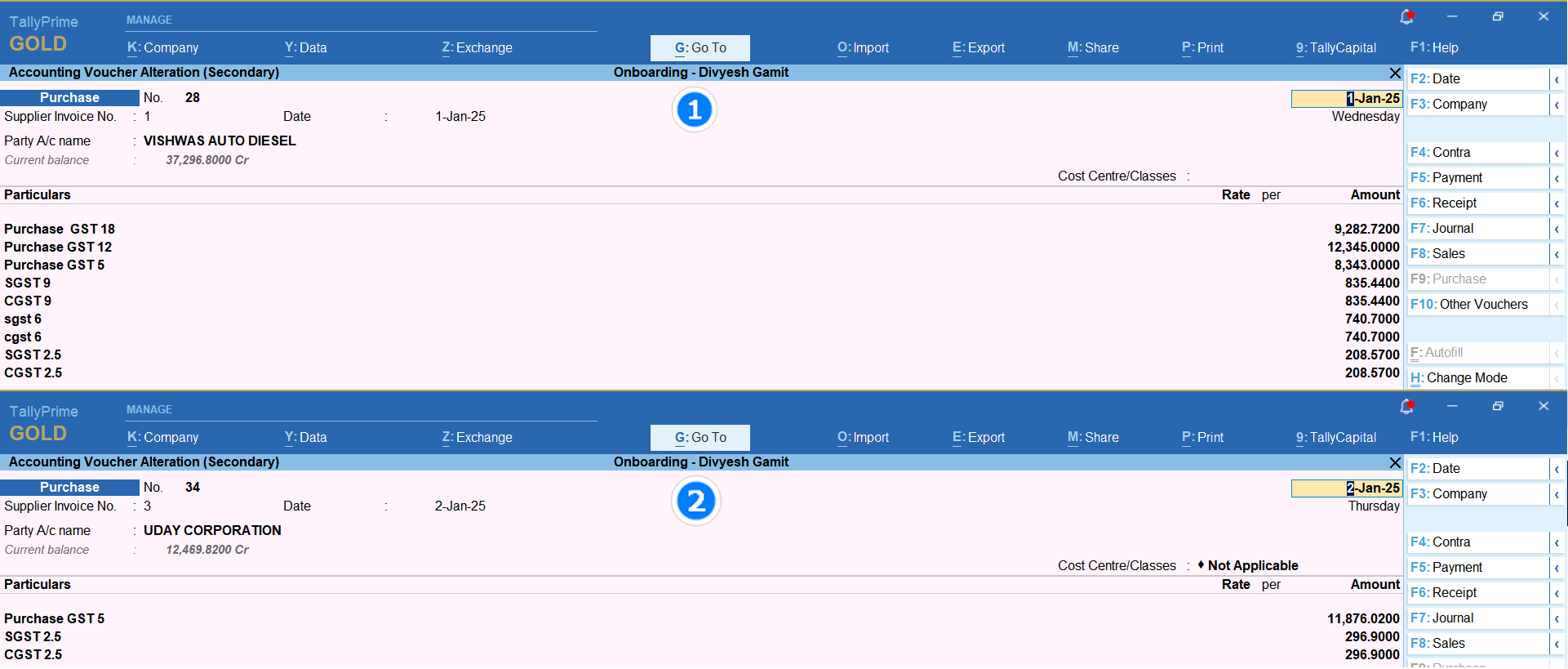This screenshot has width=1568, height=669.
Task: Switch to F4: Contra in voucher 28 window
Action: pyautogui.click(x=1478, y=153)
